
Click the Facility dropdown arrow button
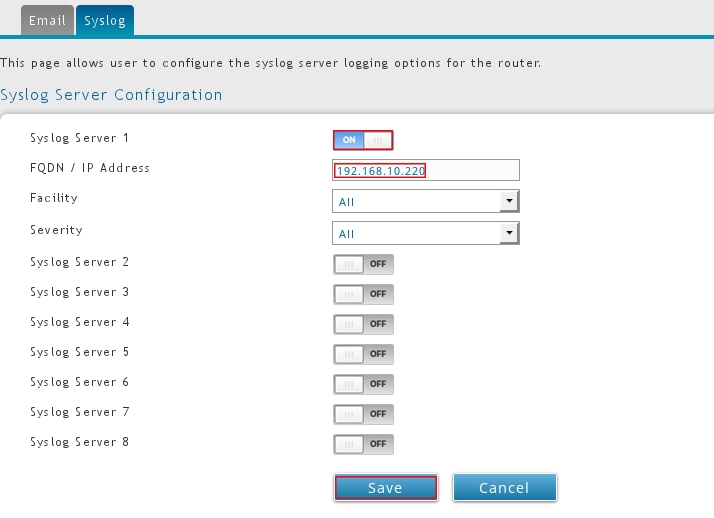(x=510, y=201)
